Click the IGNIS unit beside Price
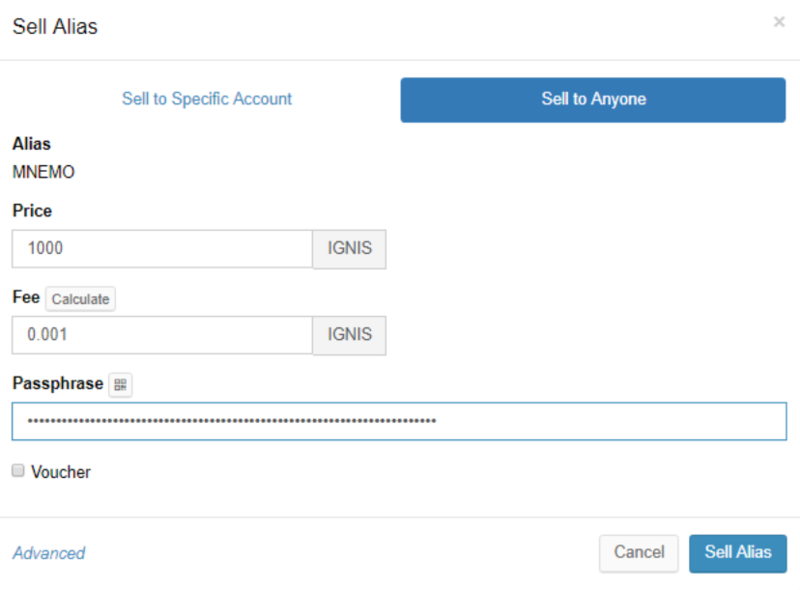 pyautogui.click(x=349, y=249)
